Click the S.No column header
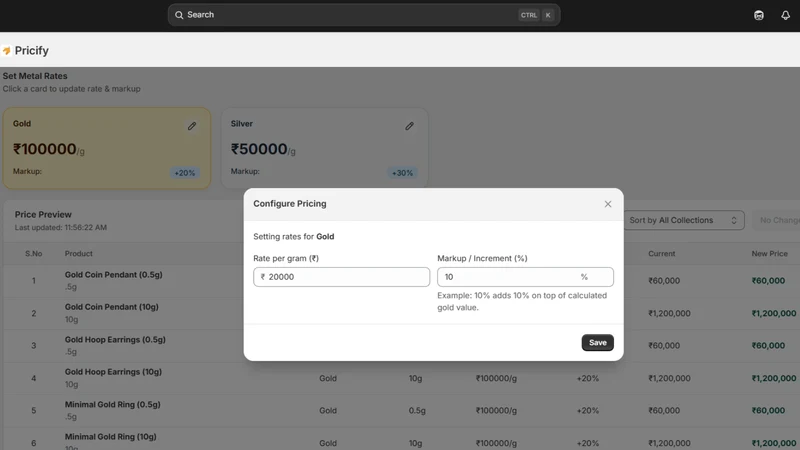 pyautogui.click(x=34, y=254)
